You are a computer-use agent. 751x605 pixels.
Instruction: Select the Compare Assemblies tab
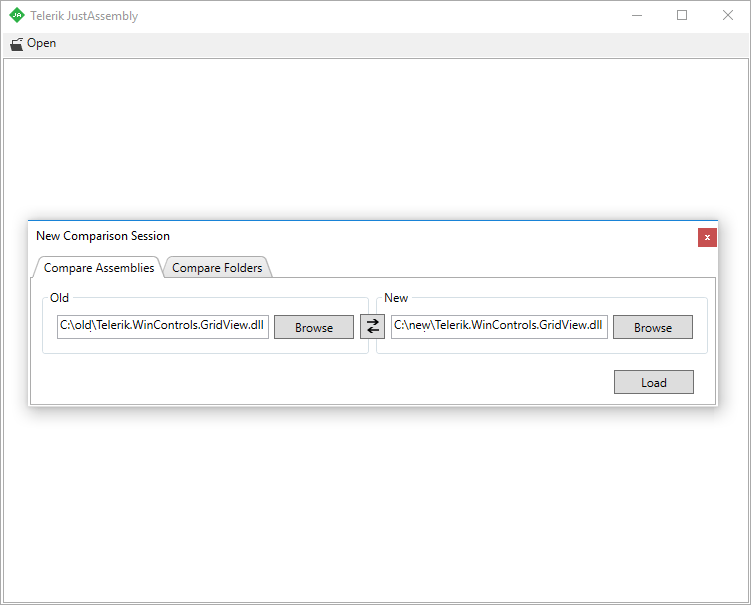point(99,268)
